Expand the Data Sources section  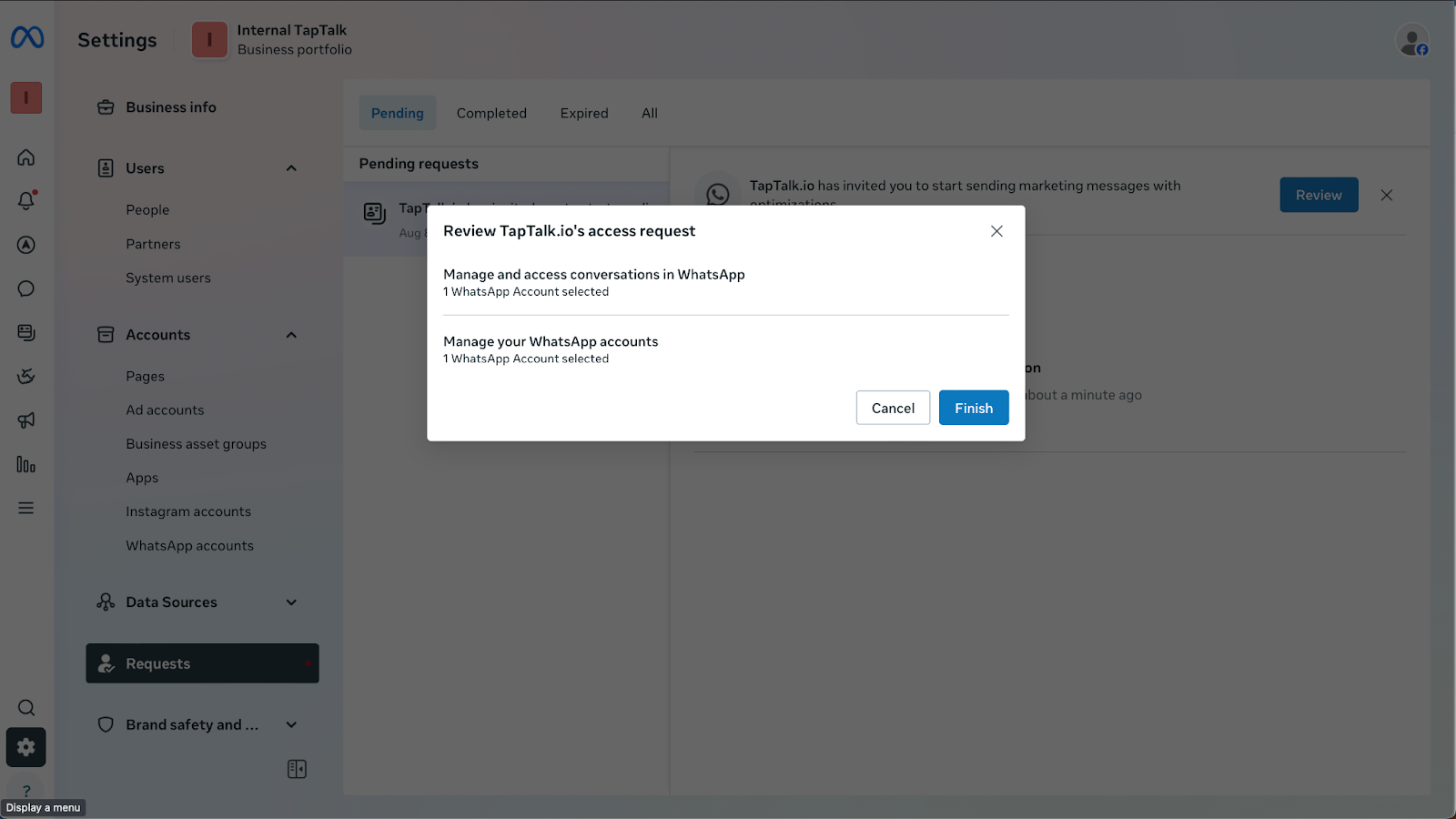(291, 602)
